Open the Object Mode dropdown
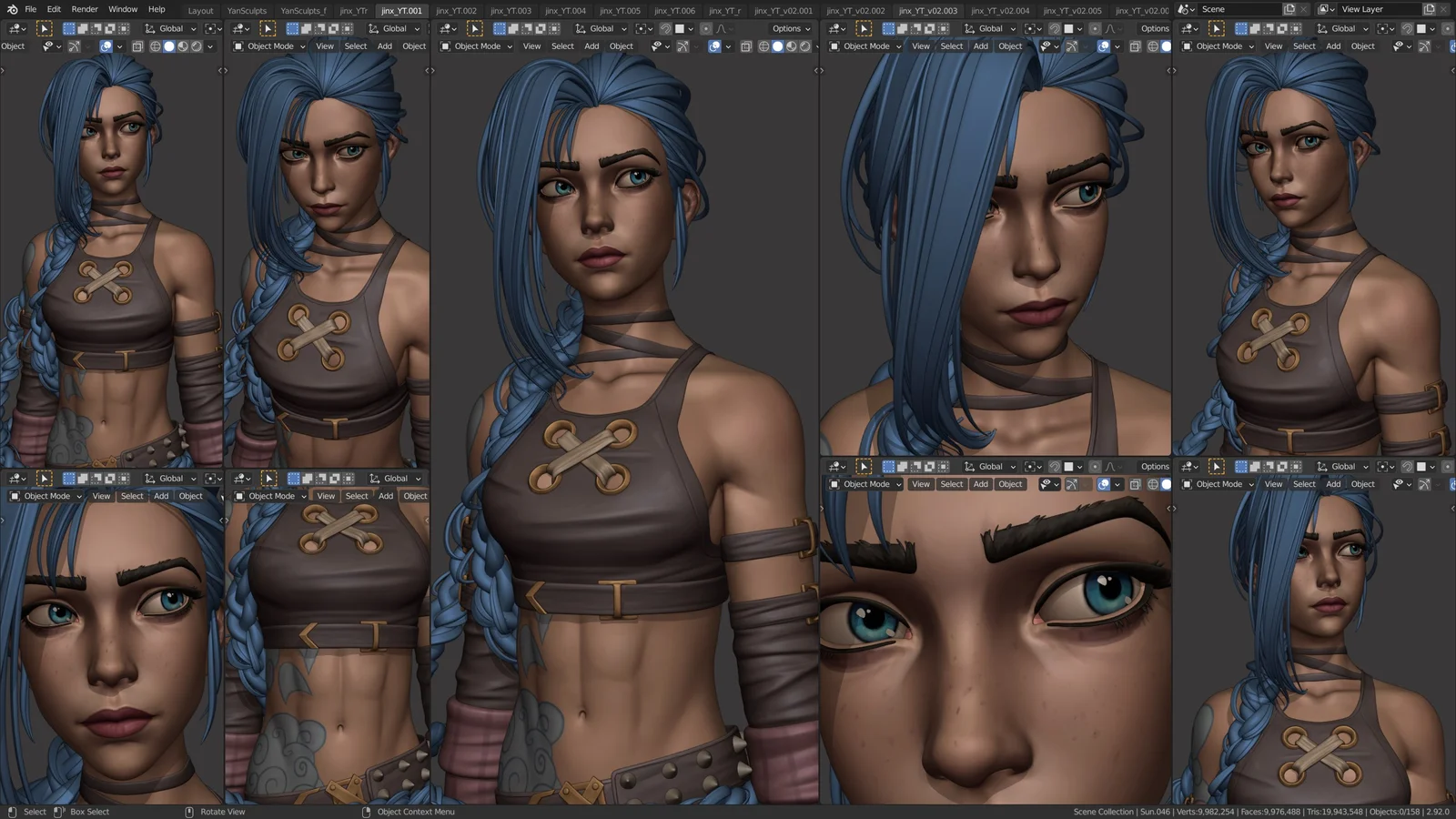The height and width of the screenshot is (819, 1456). point(478,46)
